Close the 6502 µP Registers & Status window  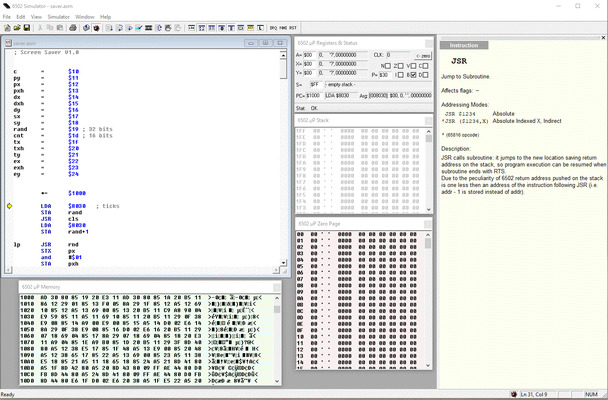tap(429, 43)
